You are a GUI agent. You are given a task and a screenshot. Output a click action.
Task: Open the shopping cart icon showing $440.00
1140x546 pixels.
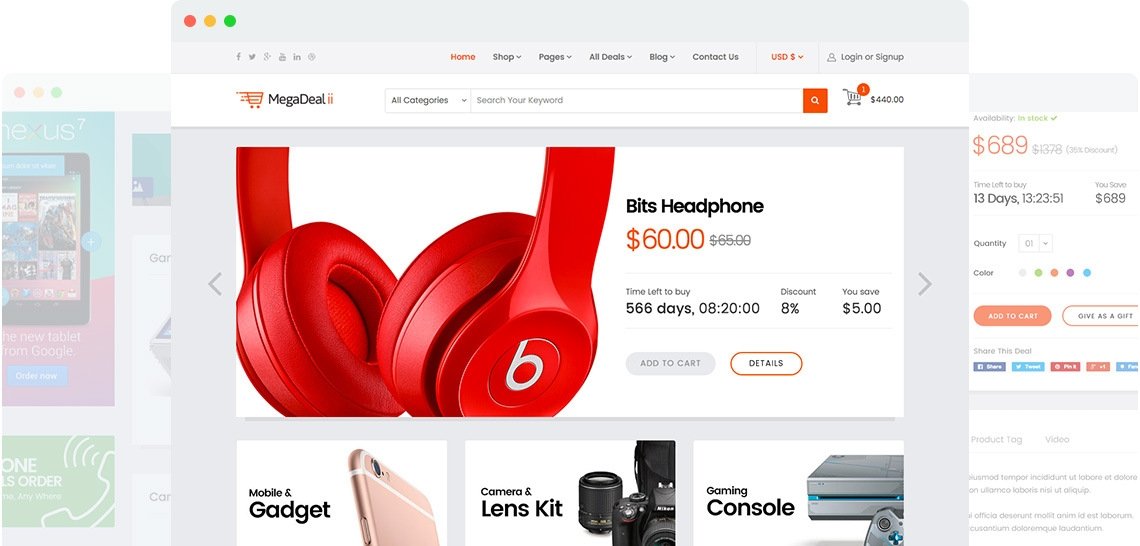click(854, 96)
